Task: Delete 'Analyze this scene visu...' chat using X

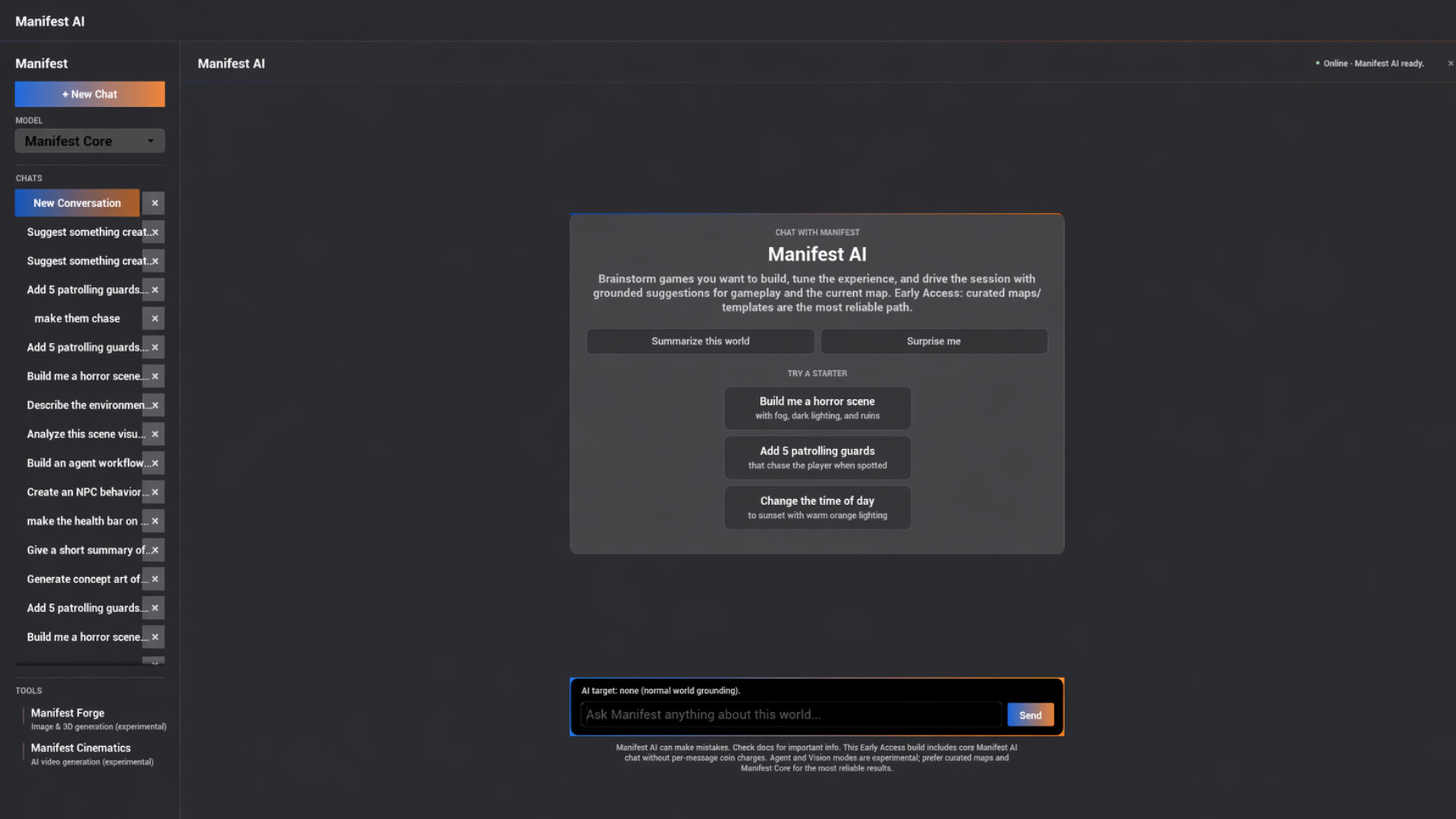Action: [154, 435]
